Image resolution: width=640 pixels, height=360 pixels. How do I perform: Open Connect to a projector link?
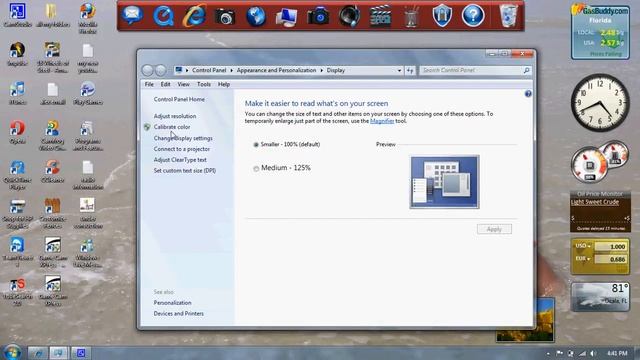click(x=182, y=149)
